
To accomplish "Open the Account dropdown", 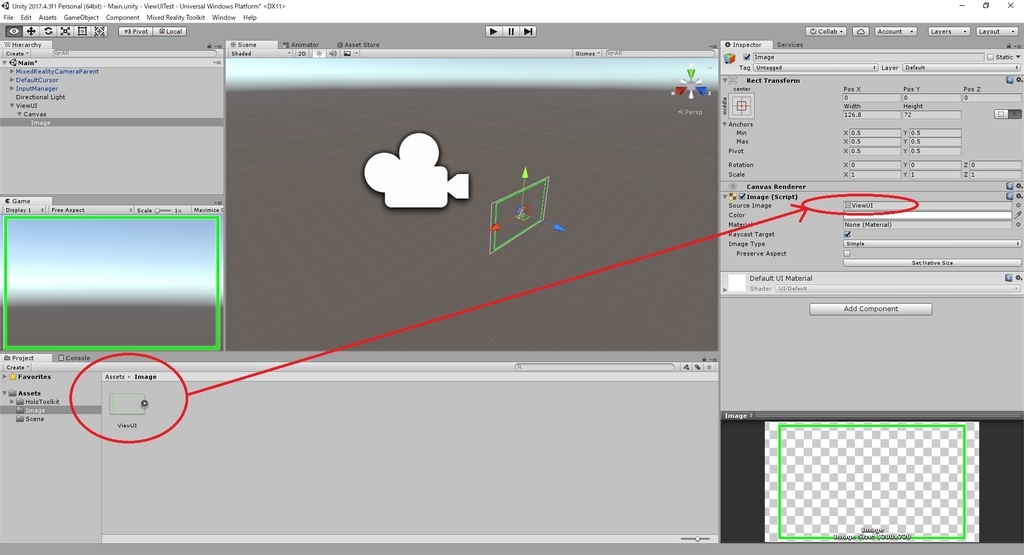I will pos(895,31).
